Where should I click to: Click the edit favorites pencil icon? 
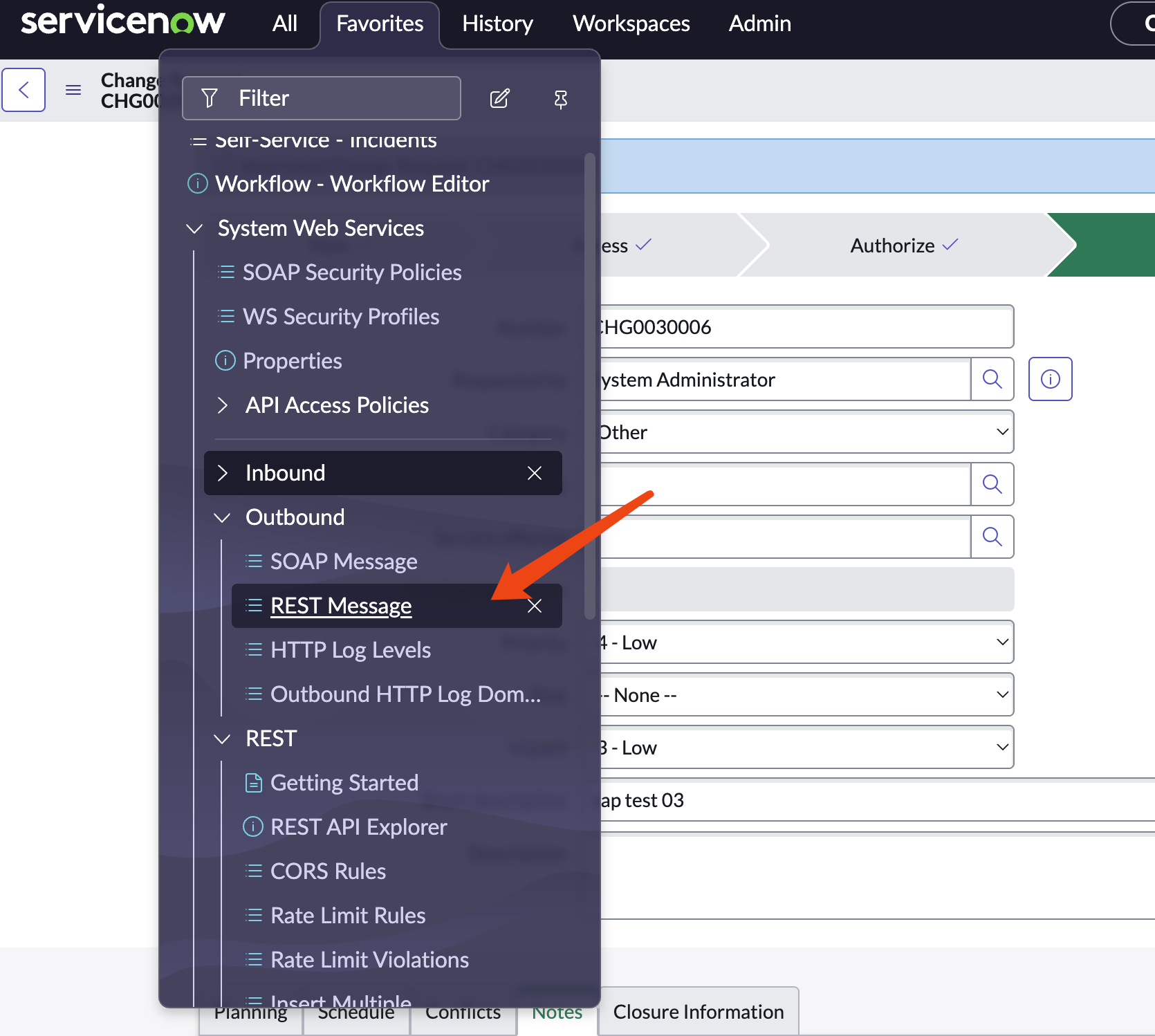point(499,99)
